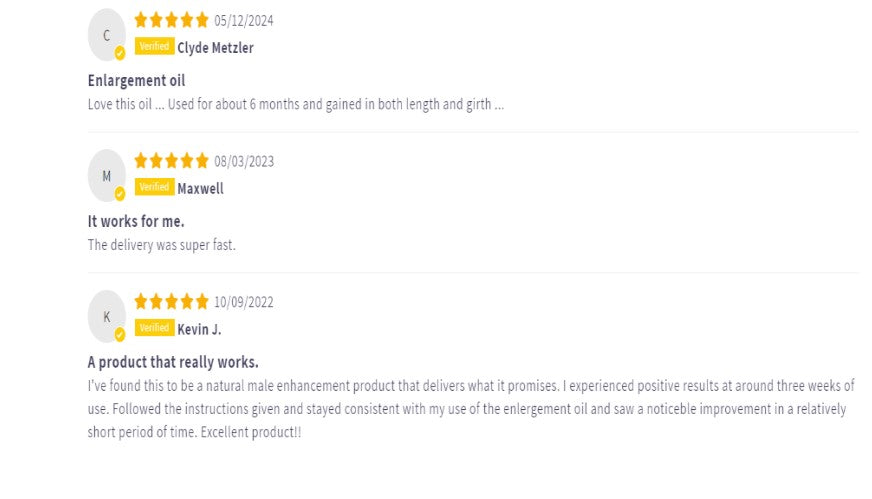Click the star rating on Kevin J.'s review
This screenshot has height=499, width=872.
(171, 302)
